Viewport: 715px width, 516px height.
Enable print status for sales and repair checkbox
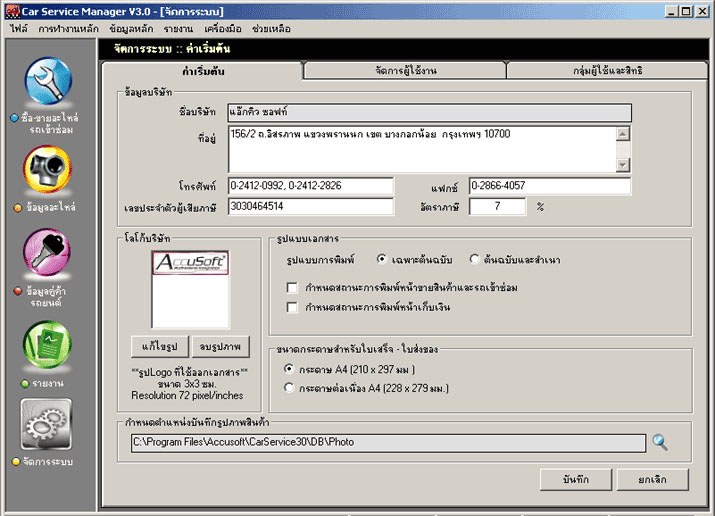(x=292, y=288)
